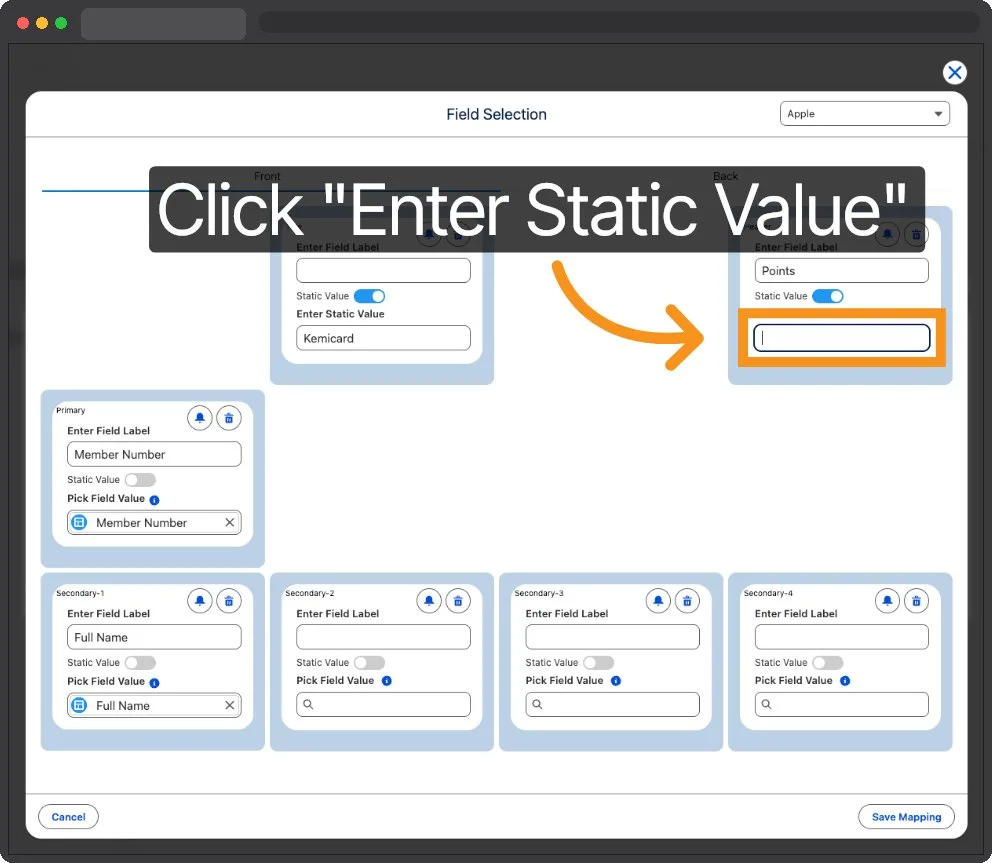This screenshot has height=863, width=992.
Task: Enable Static Value toggle on Secondary-3 card
Action: (x=598, y=662)
